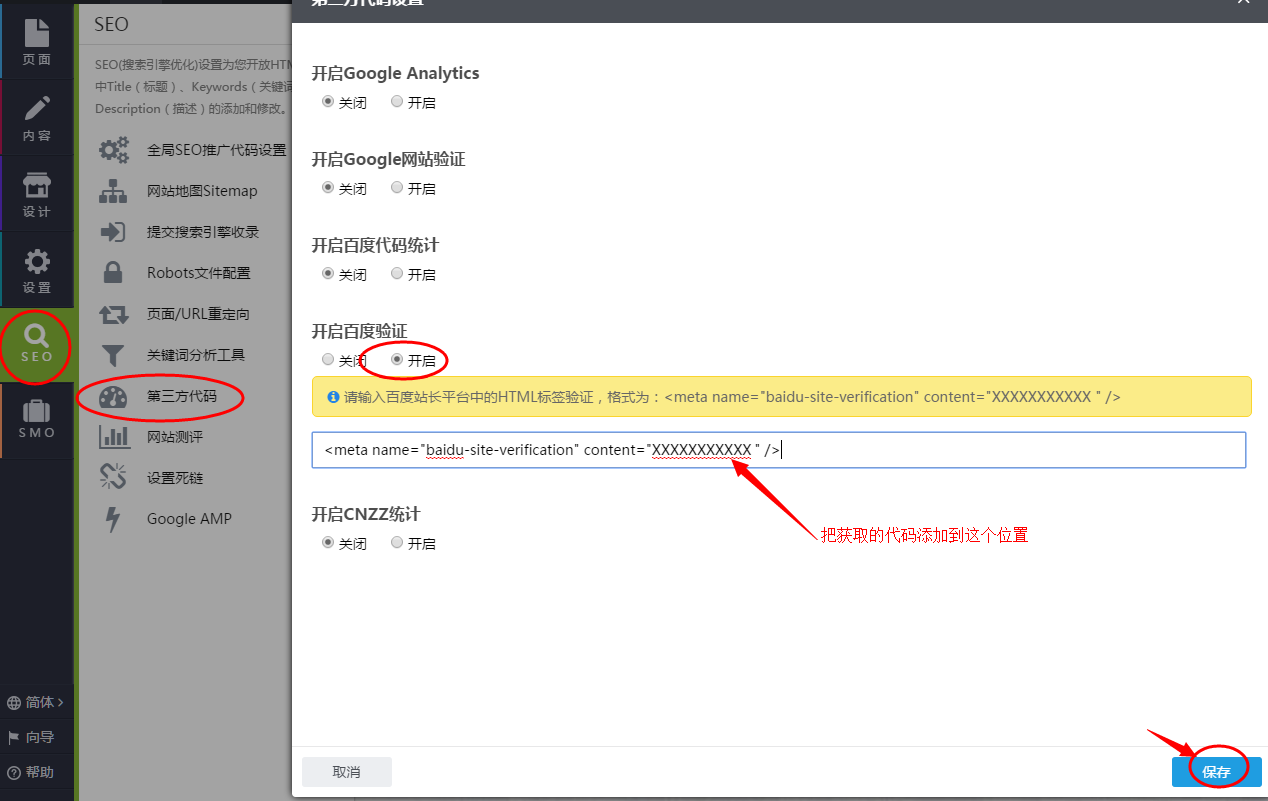Click the Google AMP lightning icon
Viewport: 1268px width, 801px height.
pos(113,519)
